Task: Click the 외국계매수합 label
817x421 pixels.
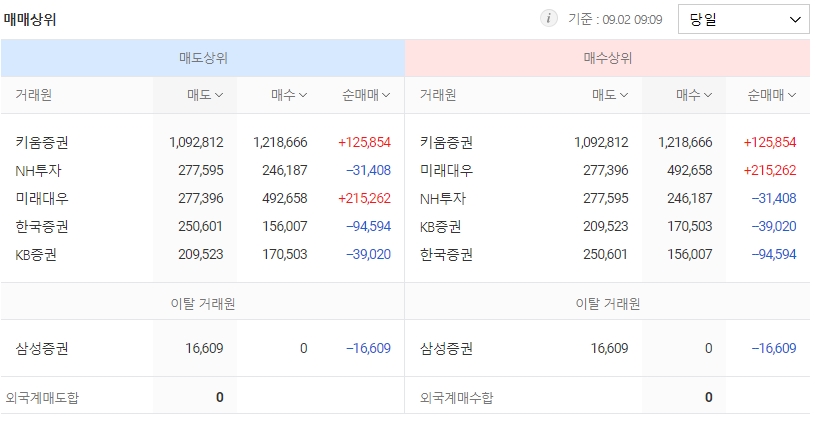Action: 456,398
